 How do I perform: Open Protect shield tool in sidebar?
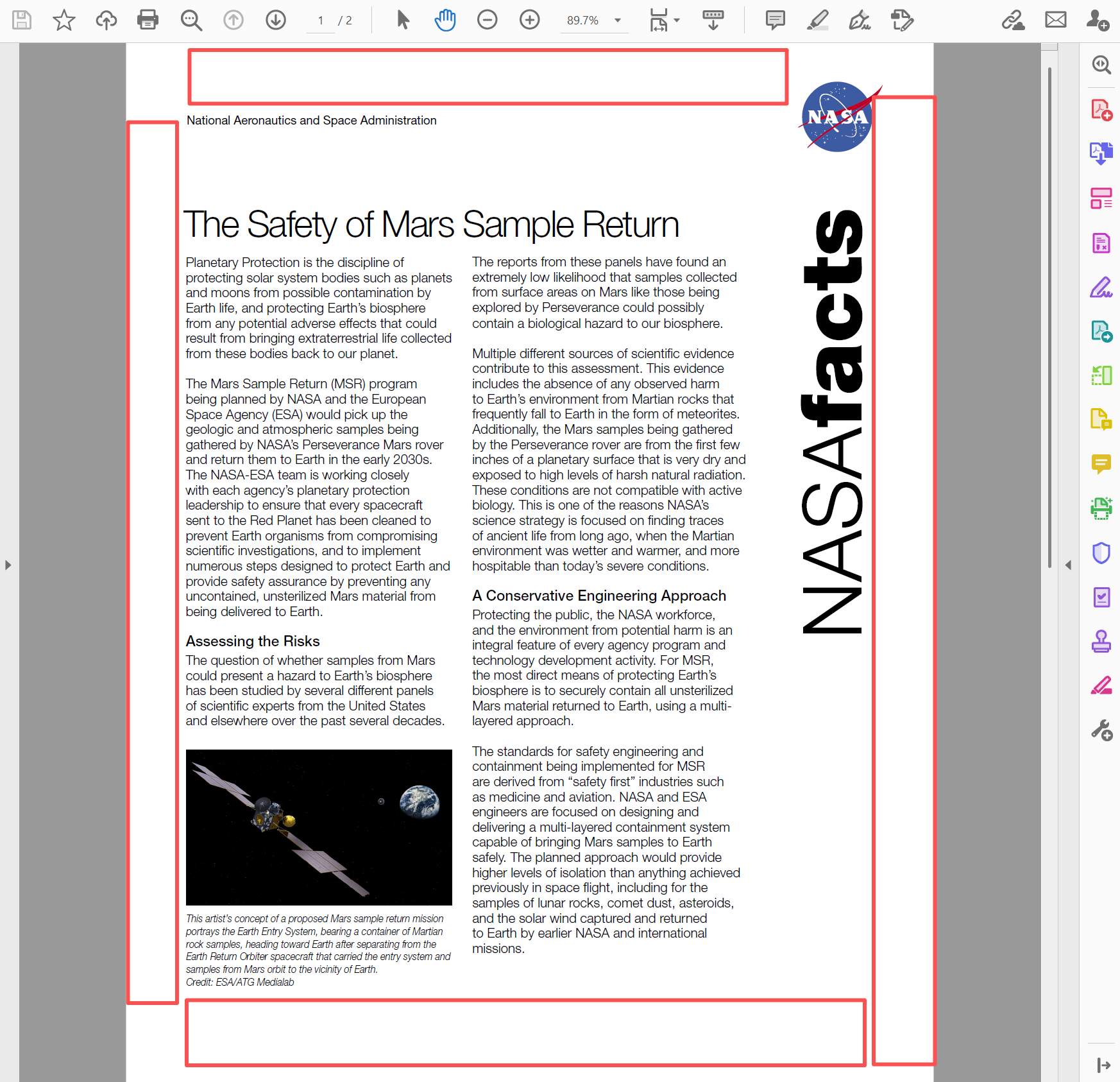[1101, 553]
